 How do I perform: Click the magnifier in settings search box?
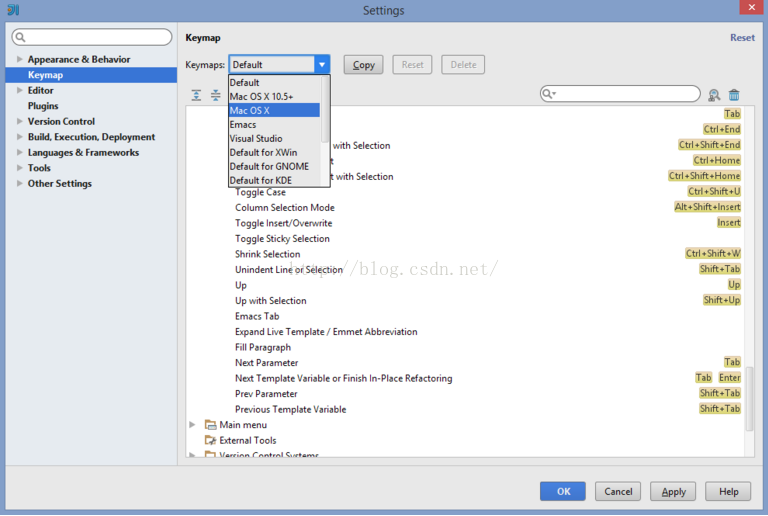[20, 37]
